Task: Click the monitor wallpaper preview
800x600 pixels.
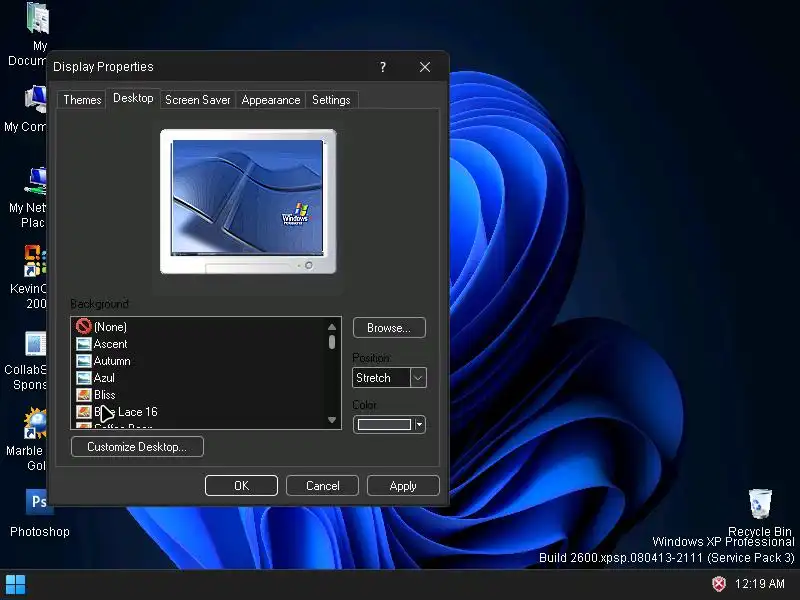Action: tap(248, 196)
